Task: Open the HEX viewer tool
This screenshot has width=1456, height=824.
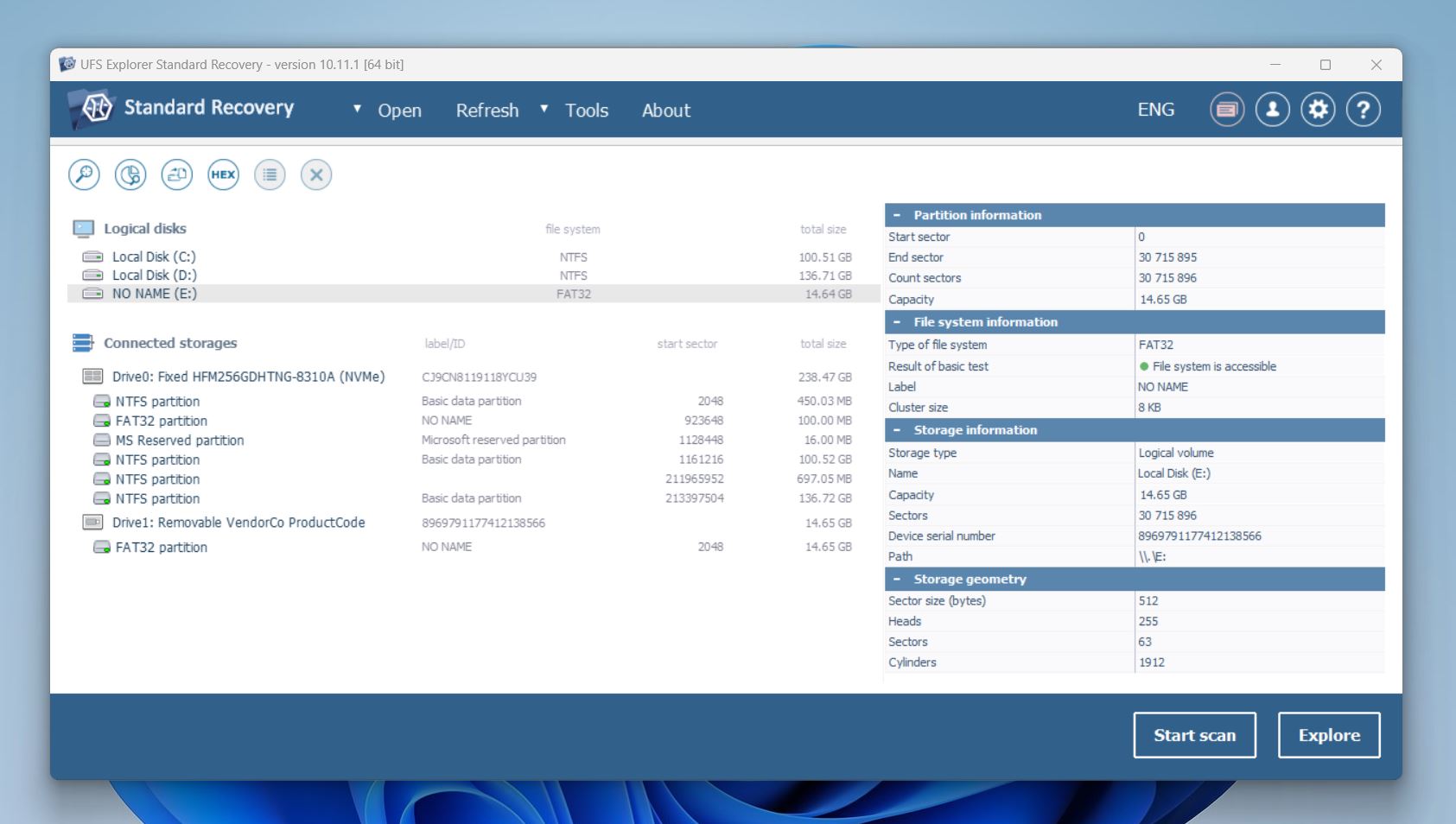Action: click(x=223, y=174)
